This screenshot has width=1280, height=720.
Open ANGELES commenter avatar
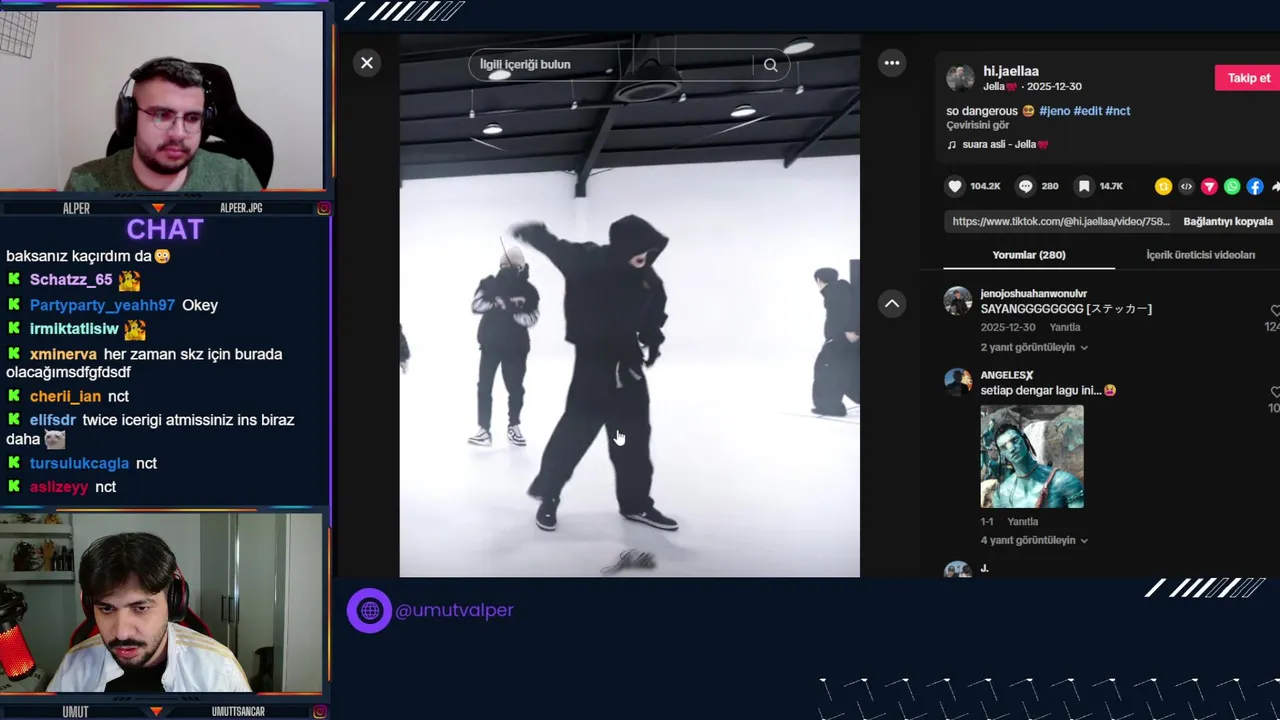[x=958, y=382]
